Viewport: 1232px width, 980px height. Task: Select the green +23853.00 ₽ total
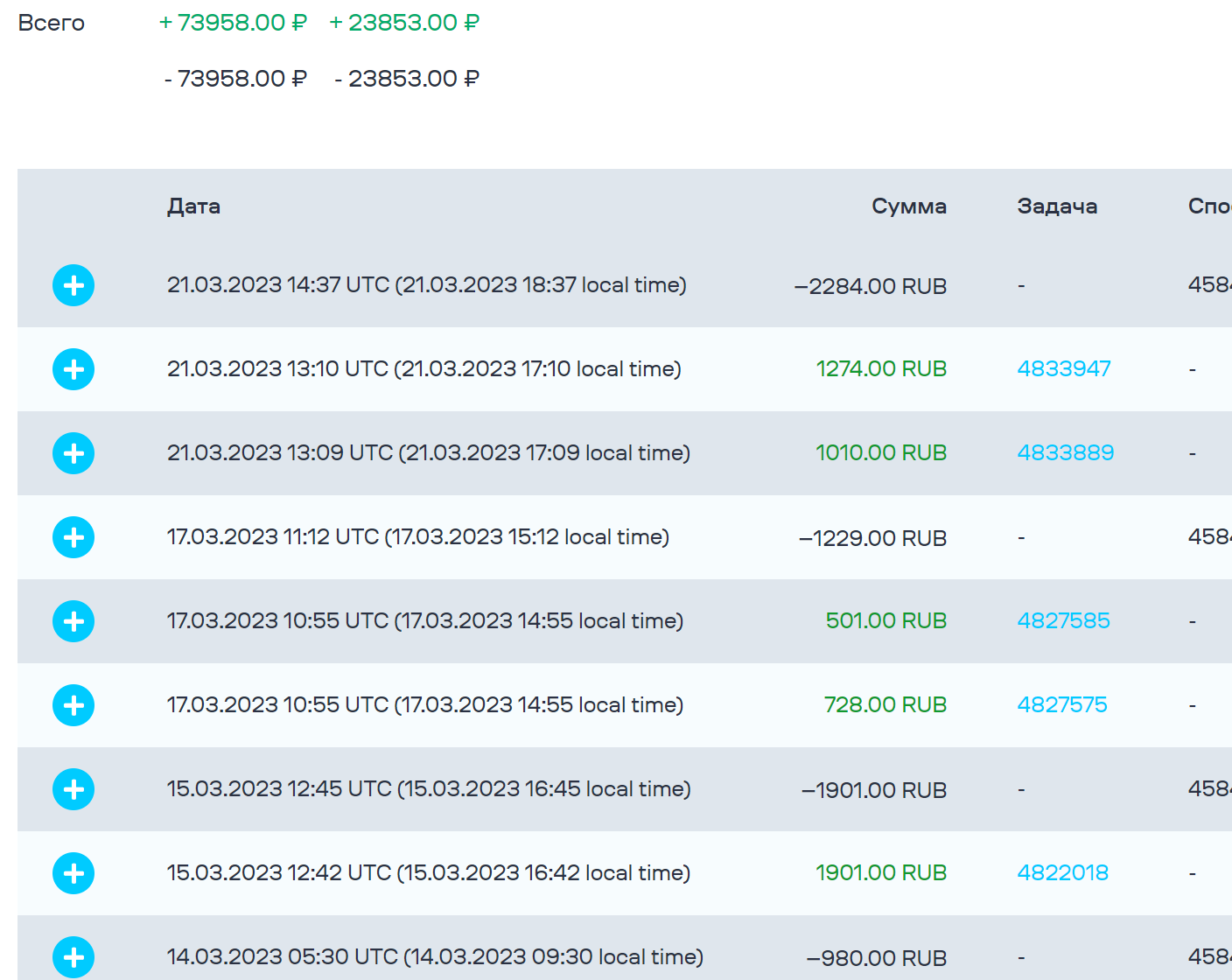coord(404,23)
